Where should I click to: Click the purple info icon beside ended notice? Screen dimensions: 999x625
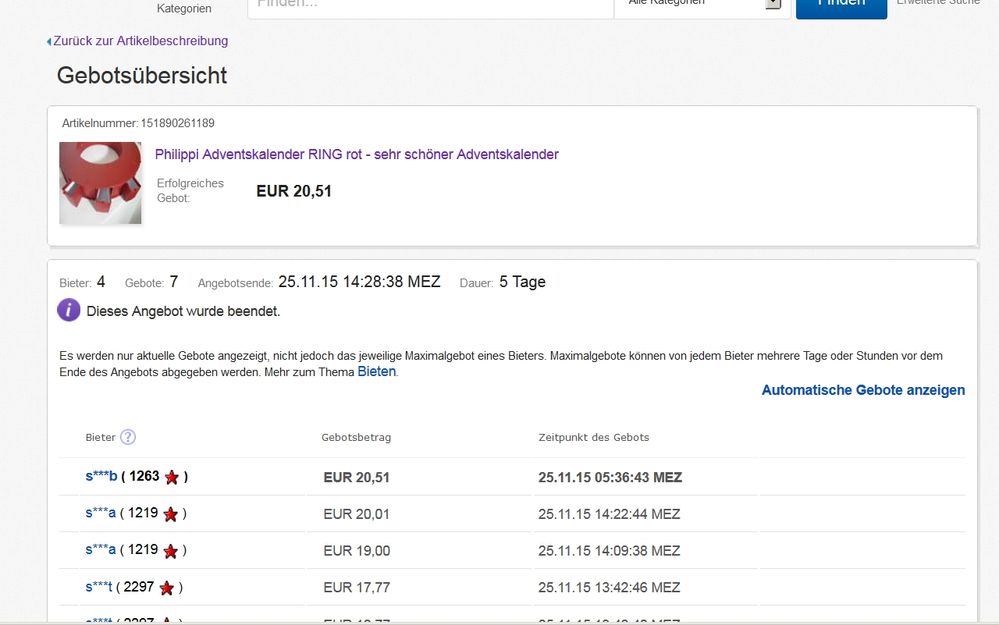pyautogui.click(x=68, y=310)
